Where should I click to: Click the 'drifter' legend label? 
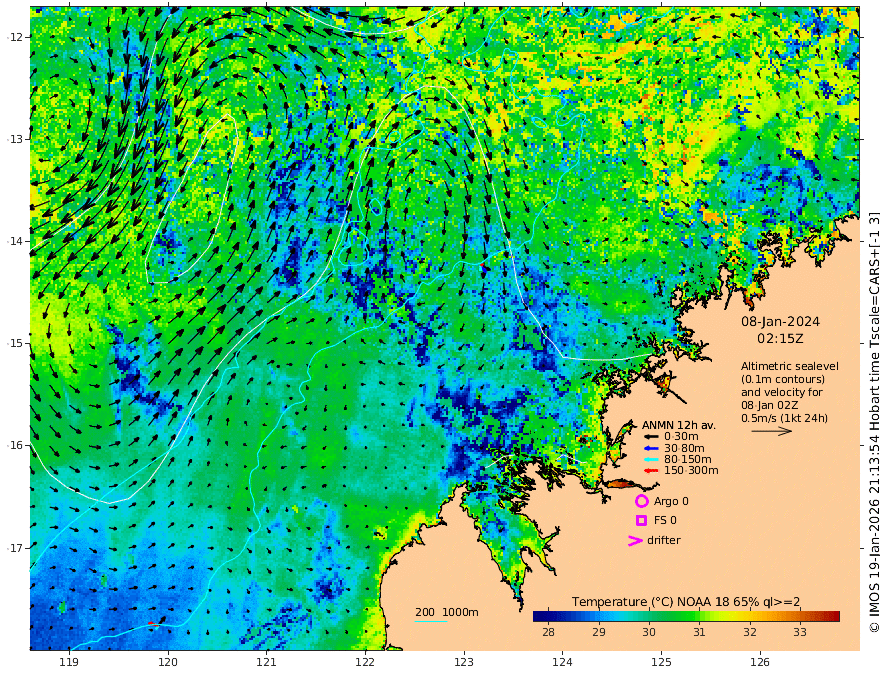pos(664,540)
